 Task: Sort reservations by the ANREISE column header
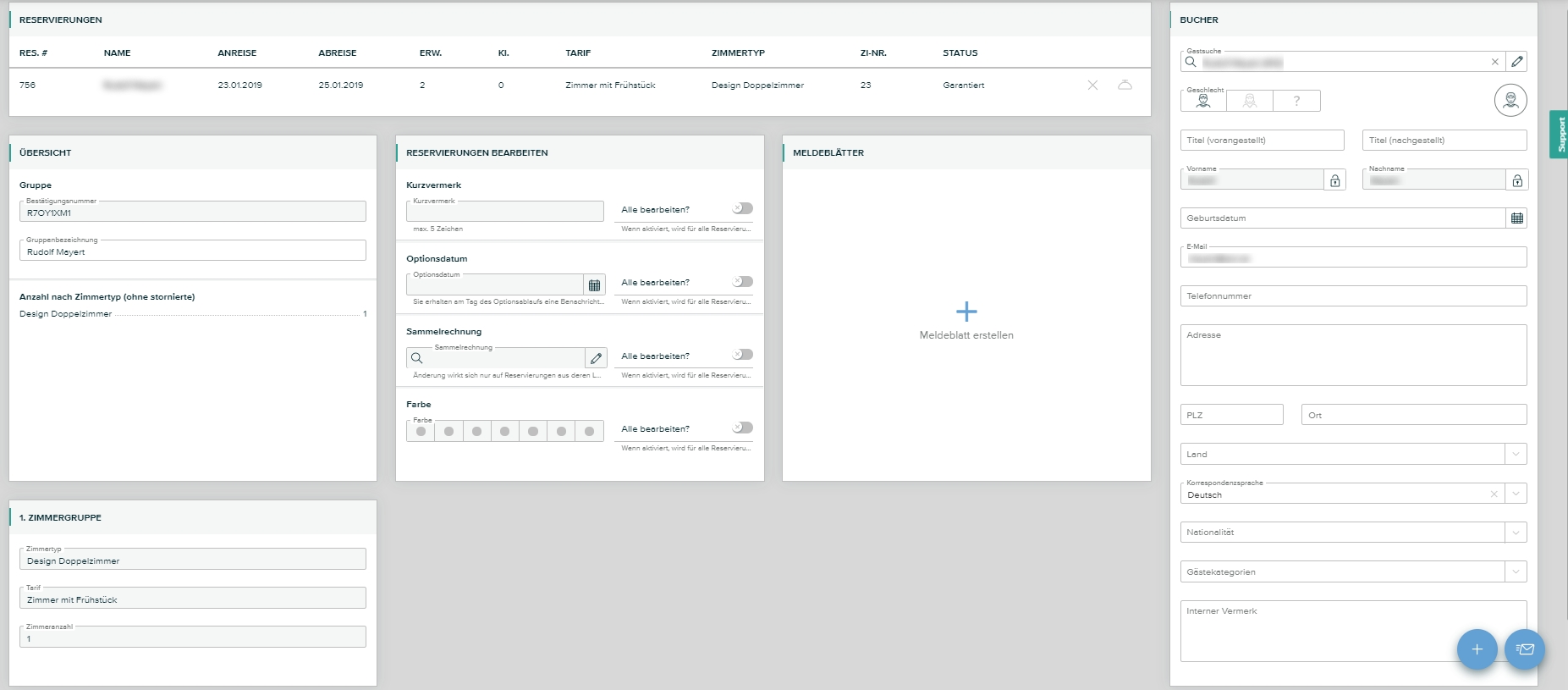[237, 52]
